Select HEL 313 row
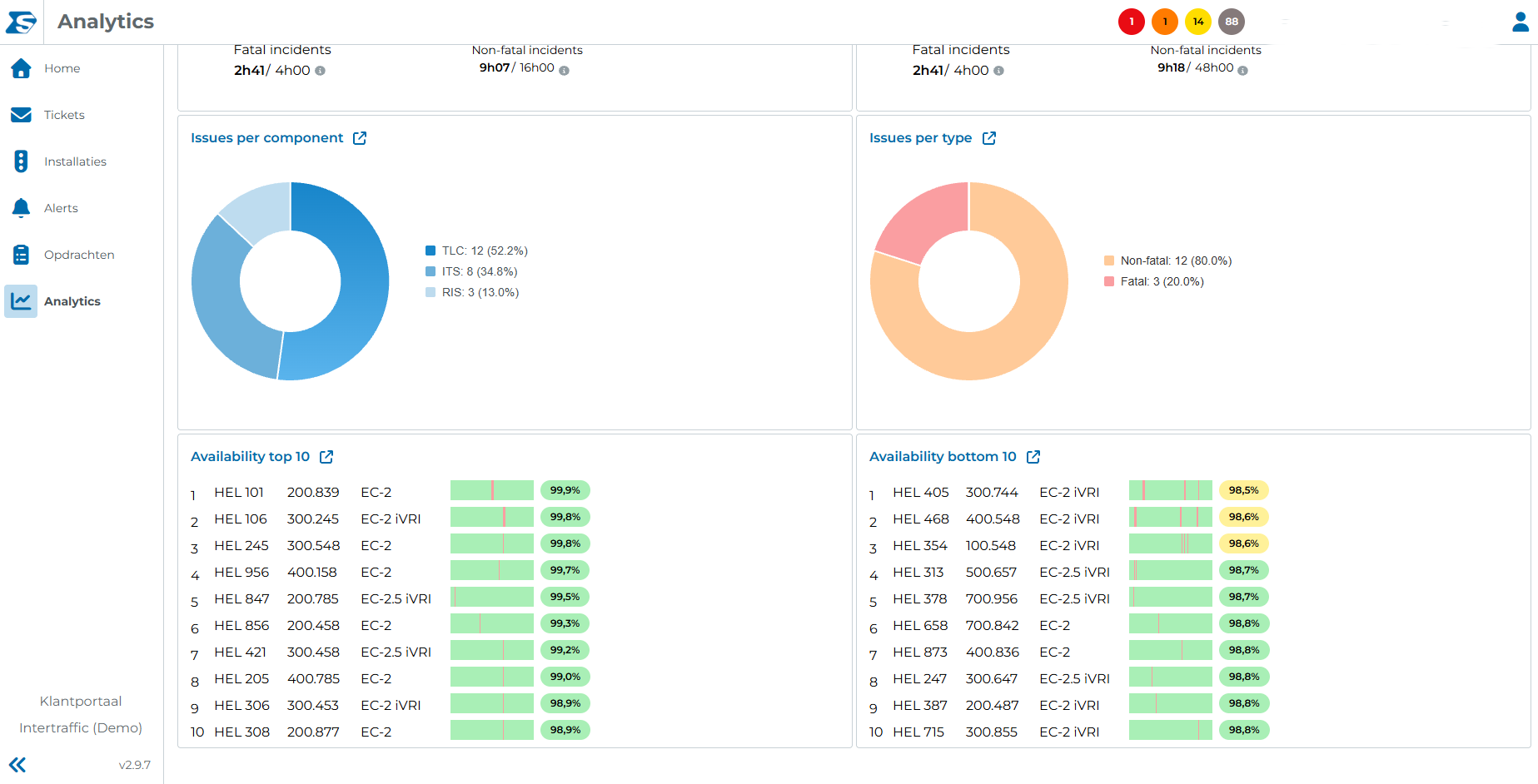Image resolution: width=1538 pixels, height=784 pixels. click(x=1068, y=572)
